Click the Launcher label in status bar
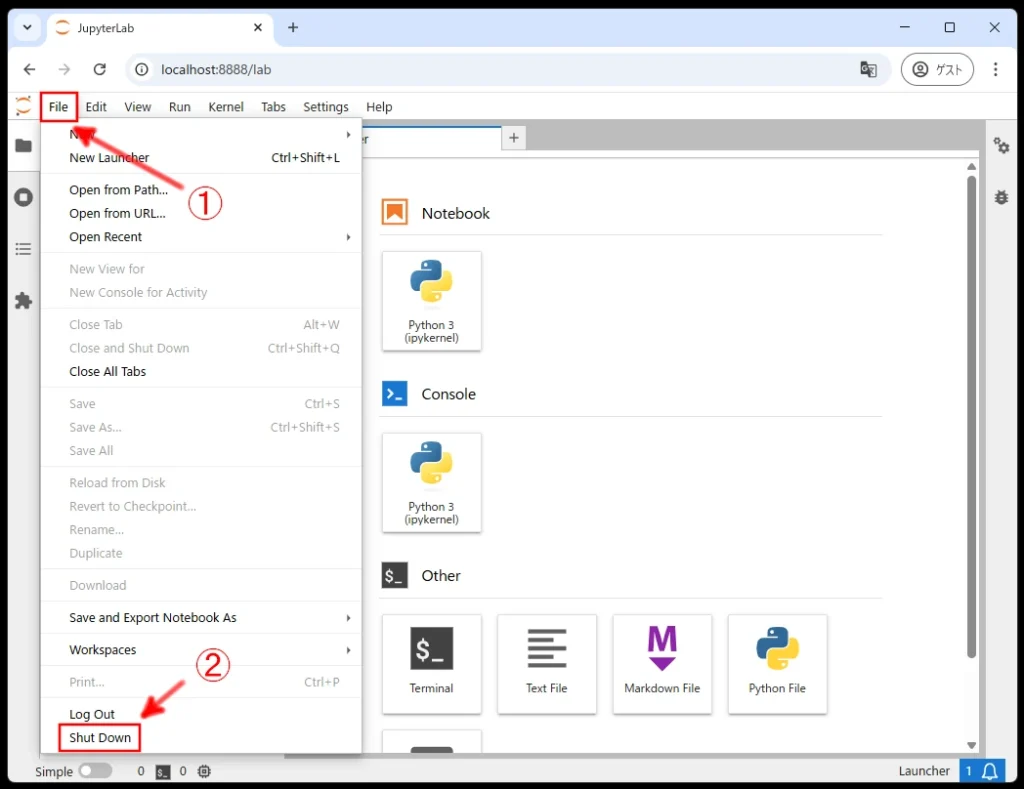 click(x=924, y=771)
